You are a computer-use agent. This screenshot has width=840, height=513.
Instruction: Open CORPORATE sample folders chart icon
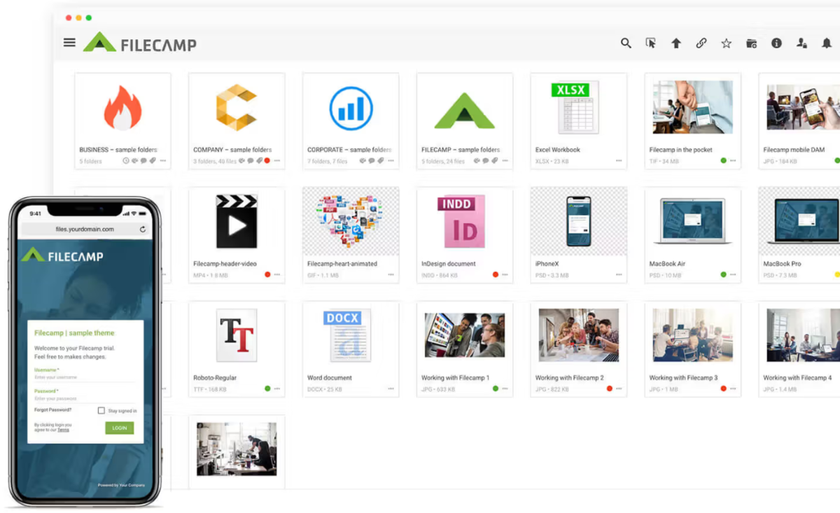(x=351, y=108)
